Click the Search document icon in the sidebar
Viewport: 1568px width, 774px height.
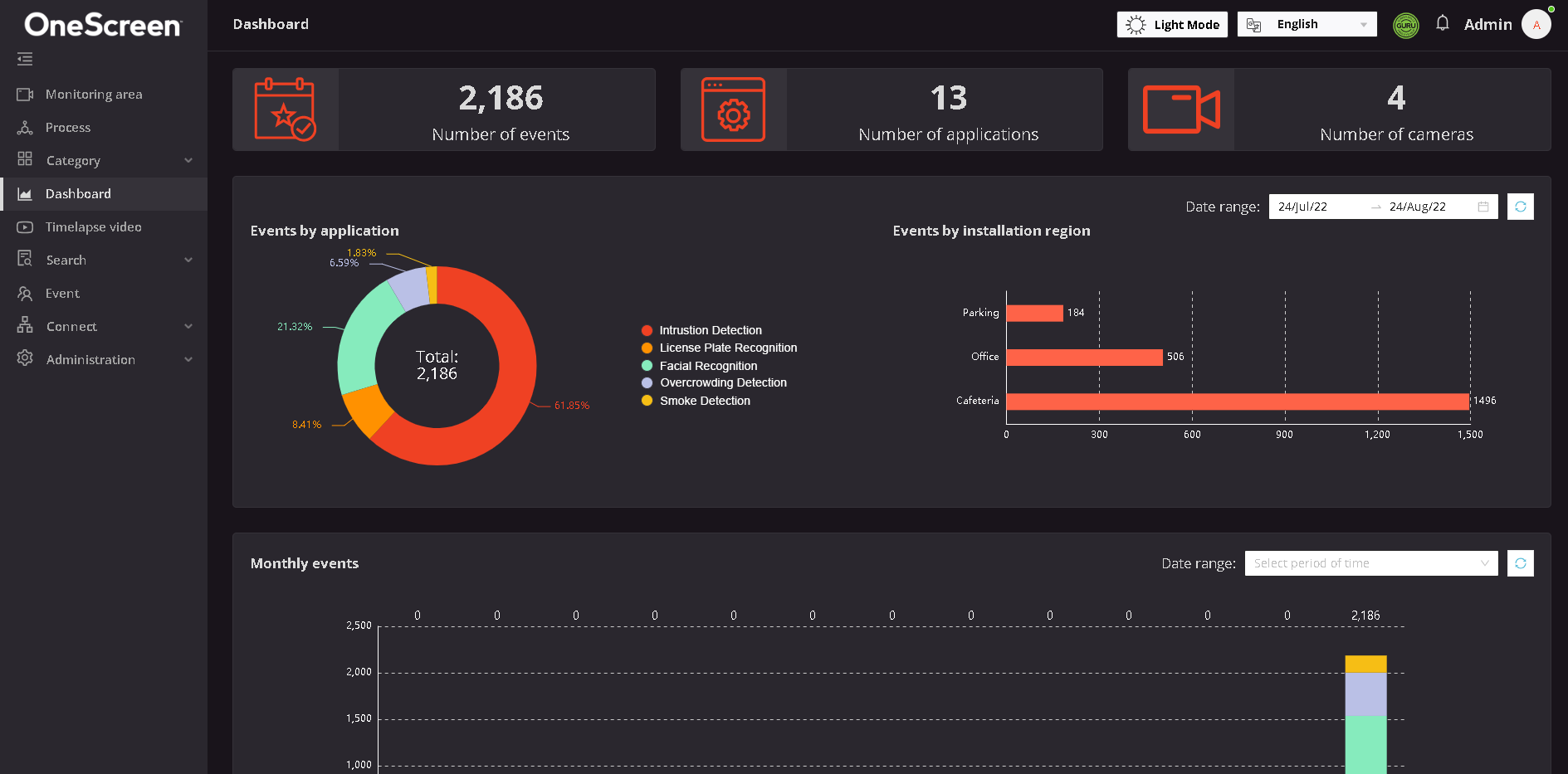click(25, 259)
